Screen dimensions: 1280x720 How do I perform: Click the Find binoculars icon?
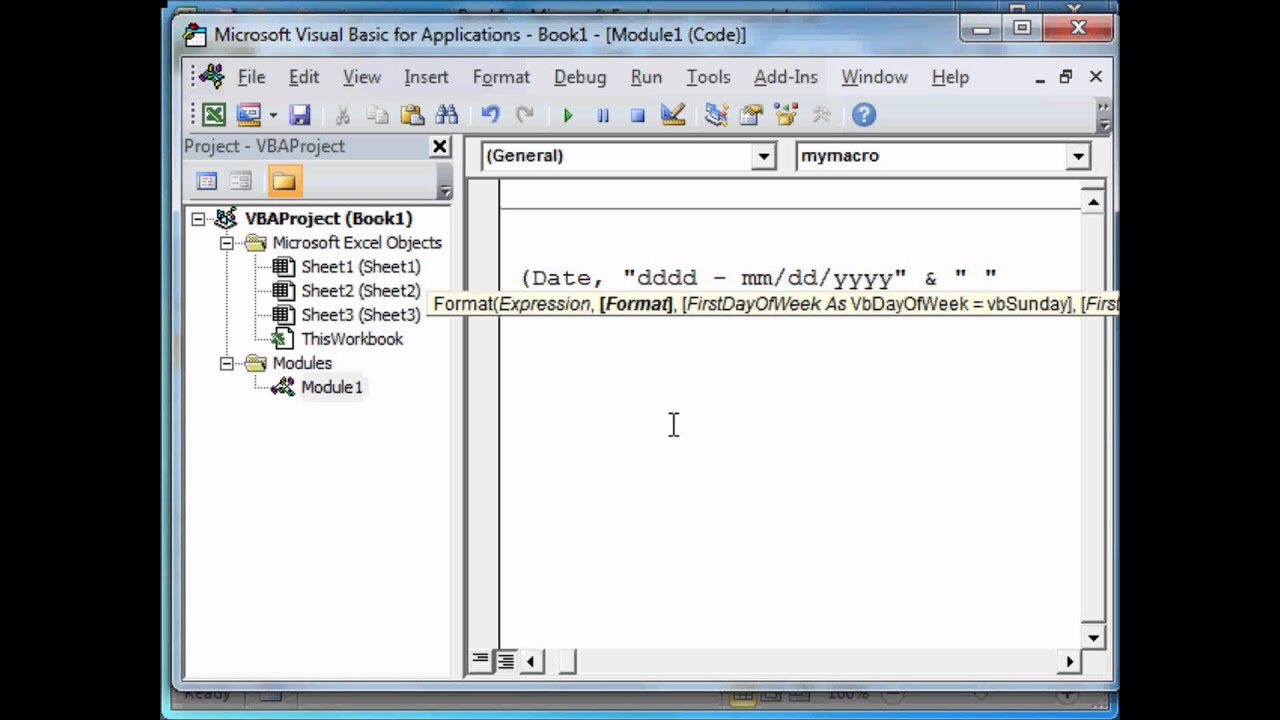pos(446,115)
